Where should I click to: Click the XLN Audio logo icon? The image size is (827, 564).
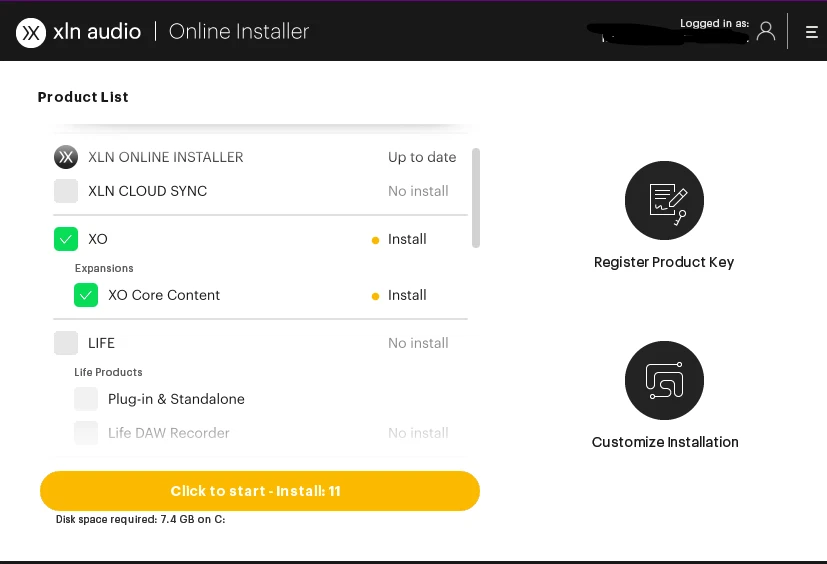pos(31,32)
